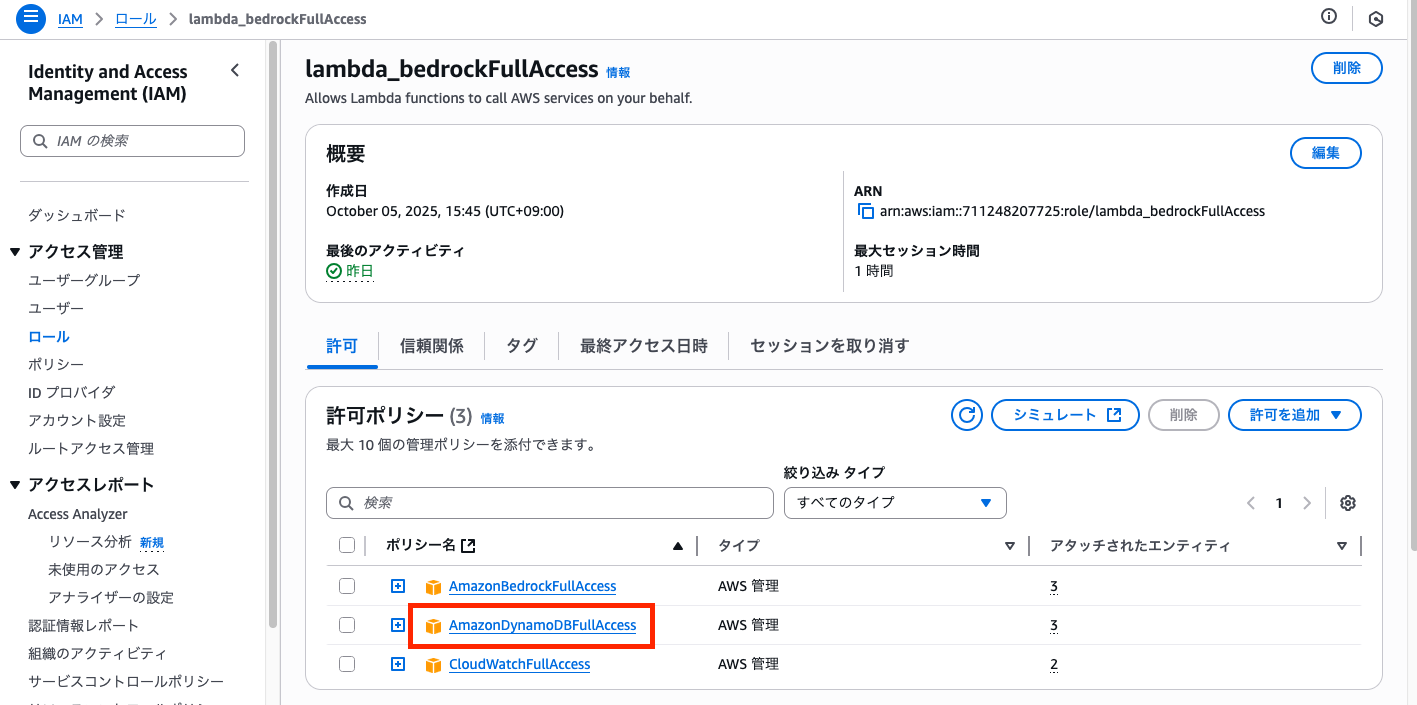This screenshot has width=1417, height=705.
Task: Collapse the アクセス管理 sidebar section
Action: coord(15,252)
